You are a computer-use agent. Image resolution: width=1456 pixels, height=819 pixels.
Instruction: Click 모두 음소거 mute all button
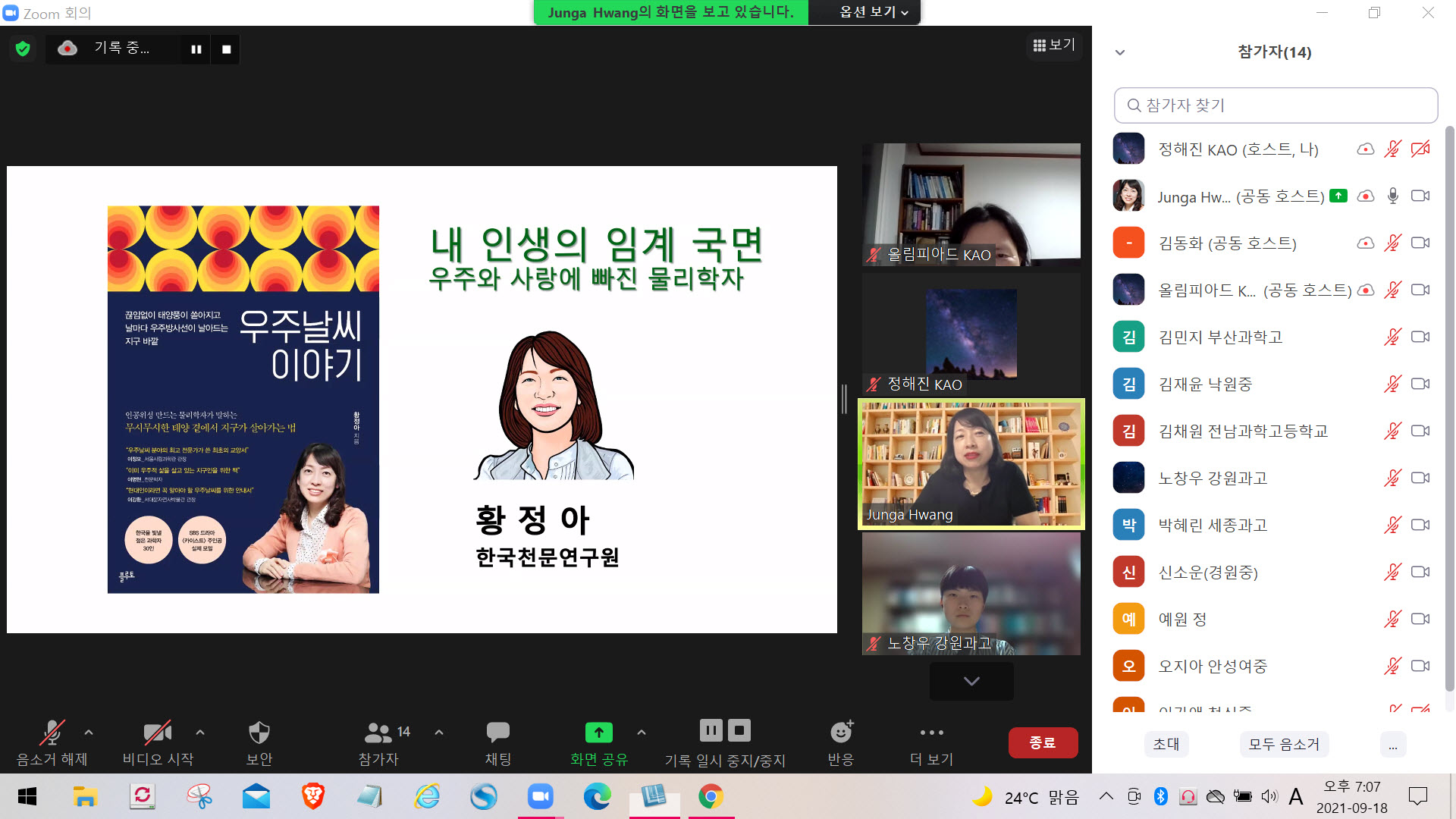(1284, 744)
